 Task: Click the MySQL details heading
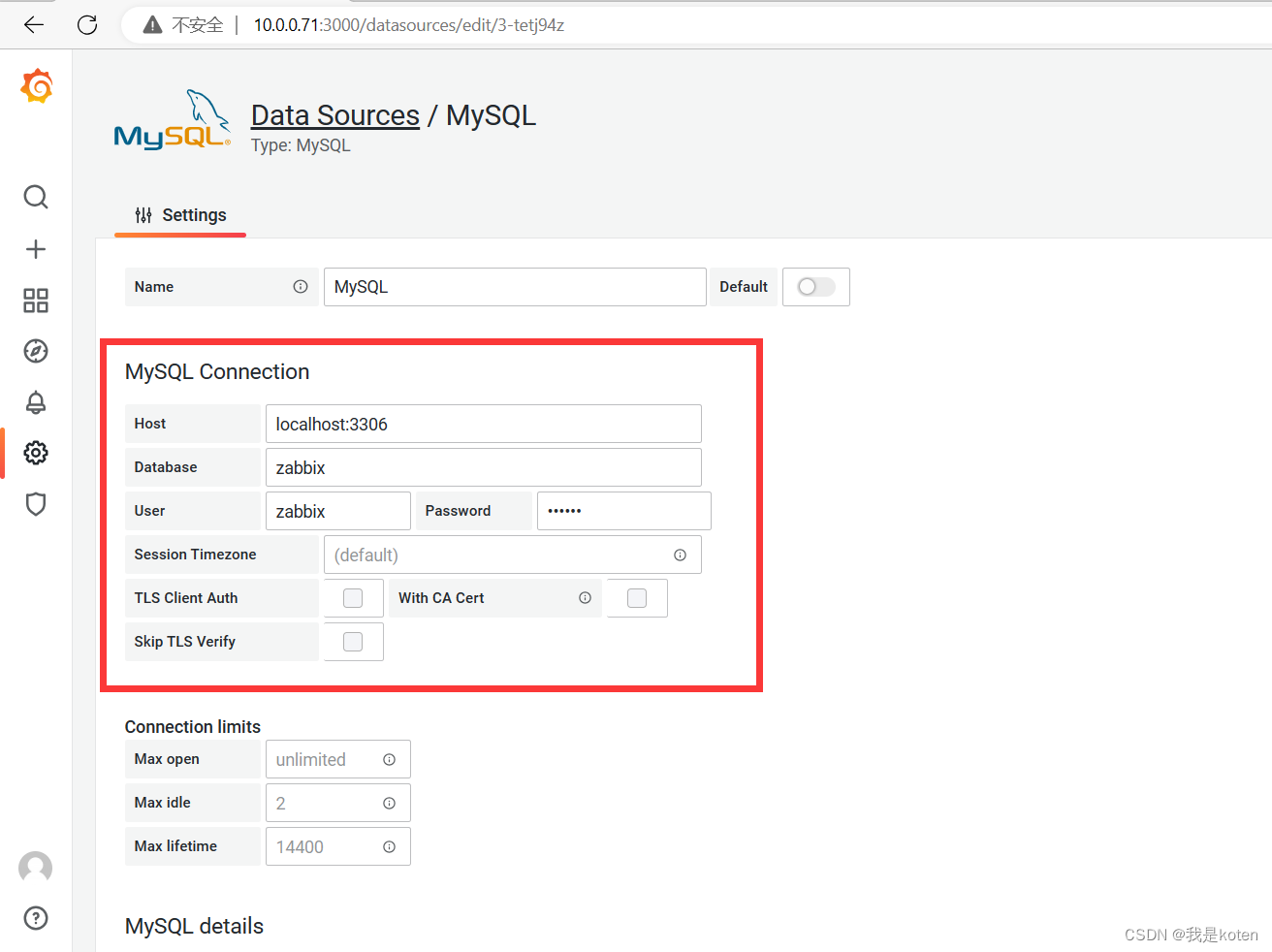click(x=194, y=927)
